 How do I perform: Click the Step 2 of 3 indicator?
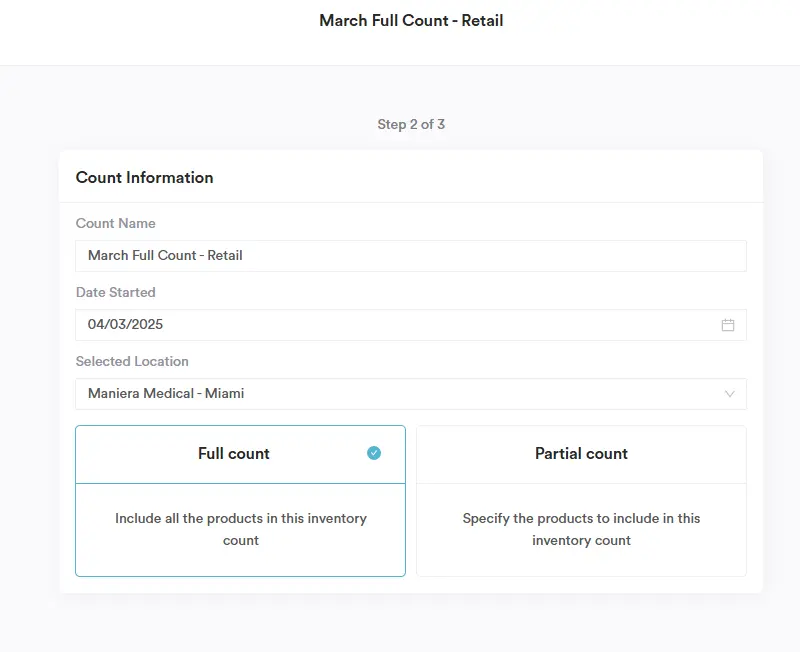click(x=411, y=125)
